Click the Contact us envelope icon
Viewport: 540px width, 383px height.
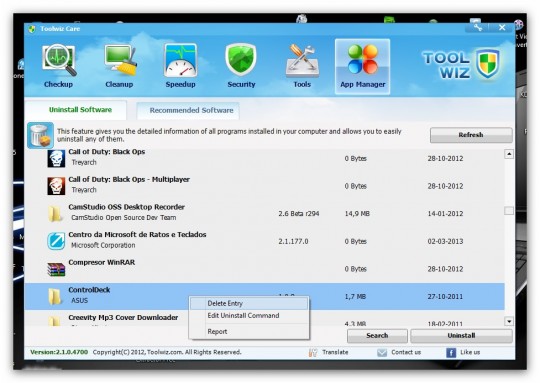pos(382,353)
